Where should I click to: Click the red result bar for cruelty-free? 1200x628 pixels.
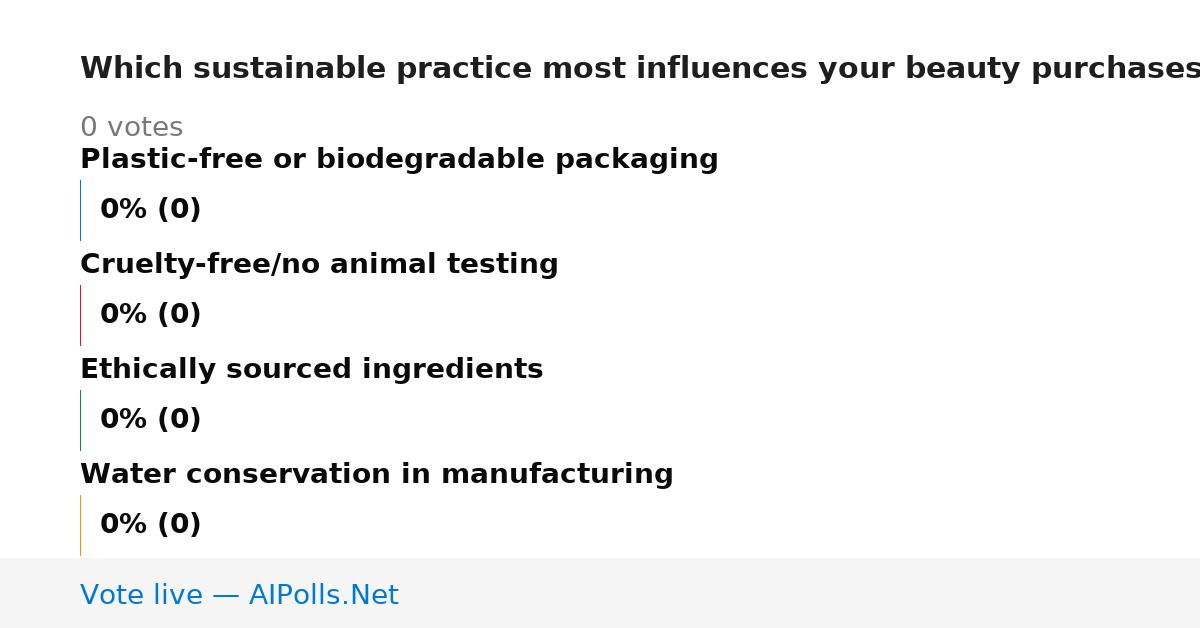click(80, 315)
